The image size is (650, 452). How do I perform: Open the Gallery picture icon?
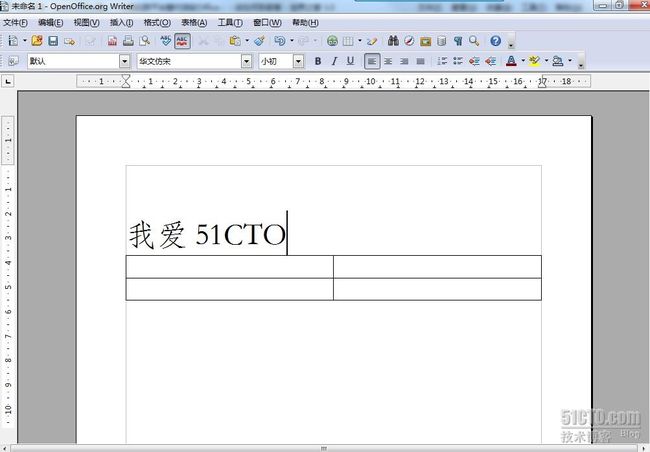pyautogui.click(x=426, y=41)
